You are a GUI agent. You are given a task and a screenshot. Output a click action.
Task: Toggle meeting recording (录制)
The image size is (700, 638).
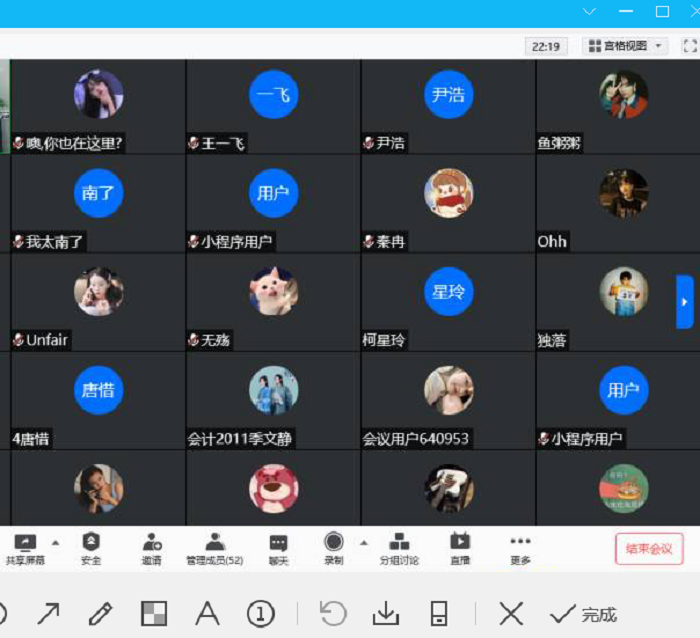pyautogui.click(x=334, y=545)
